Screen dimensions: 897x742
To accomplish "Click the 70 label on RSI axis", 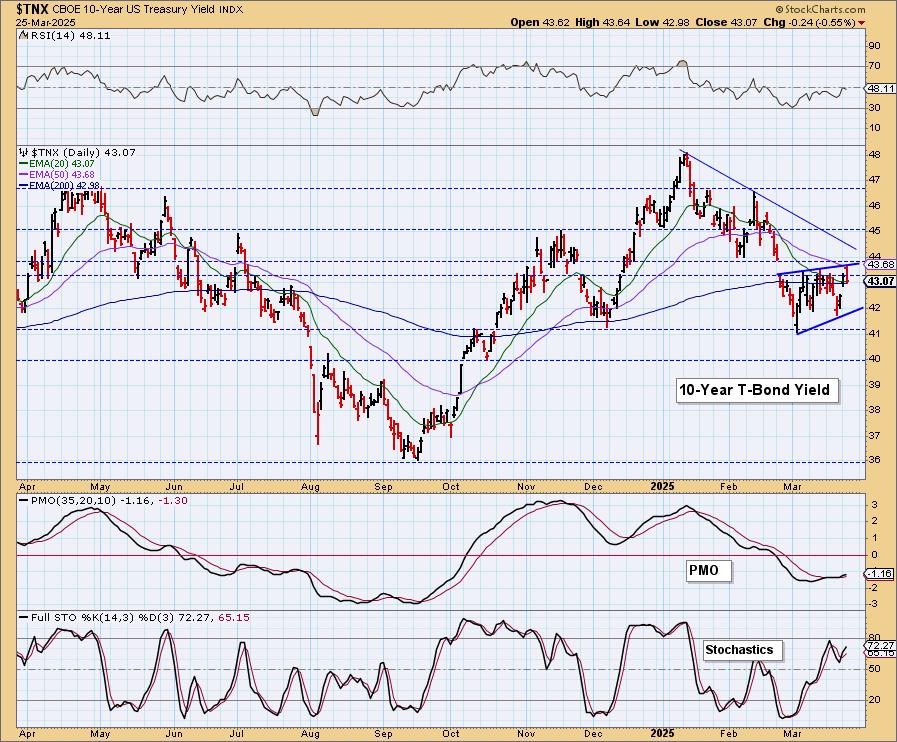I will click(875, 66).
